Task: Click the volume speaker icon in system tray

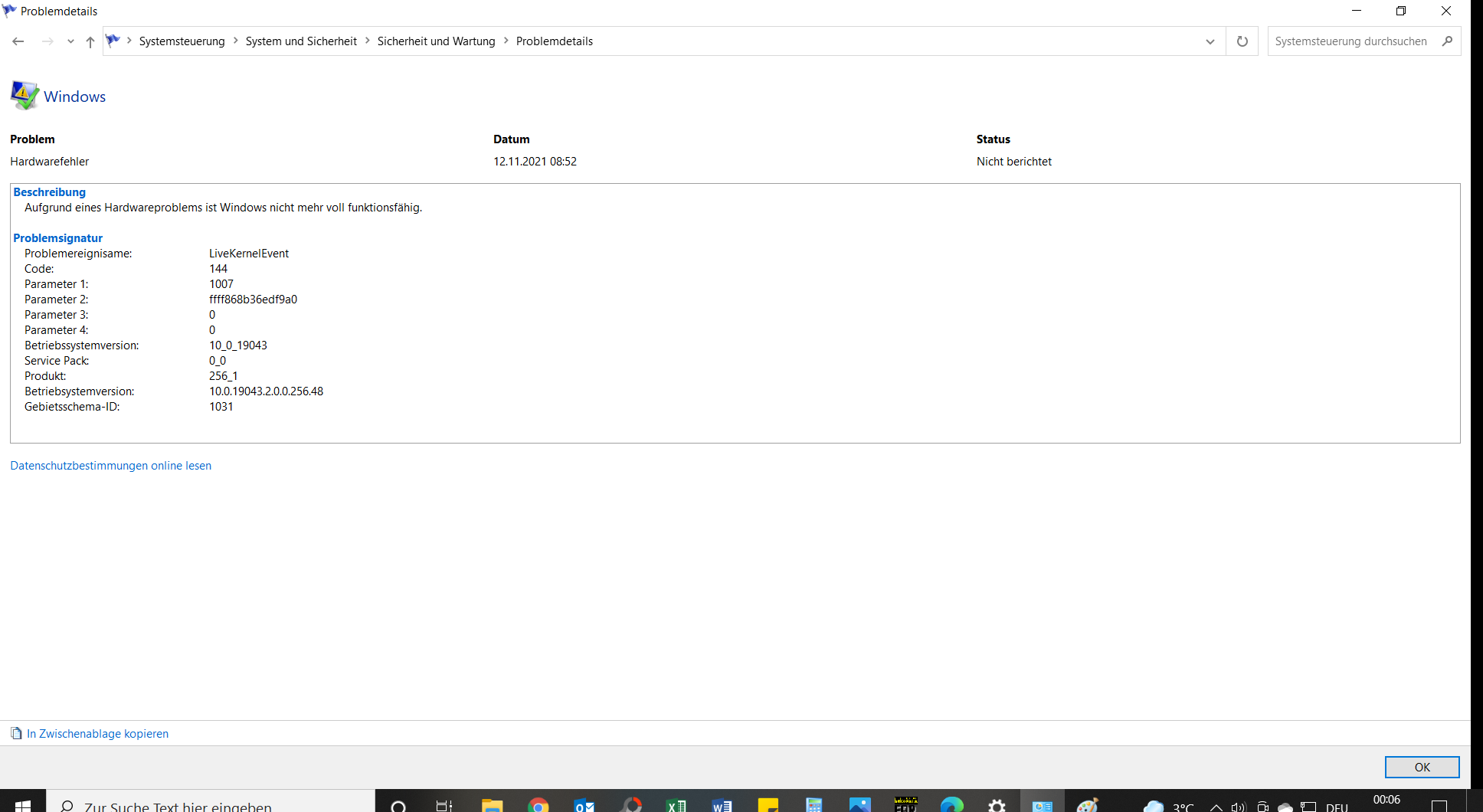Action: (x=1239, y=807)
